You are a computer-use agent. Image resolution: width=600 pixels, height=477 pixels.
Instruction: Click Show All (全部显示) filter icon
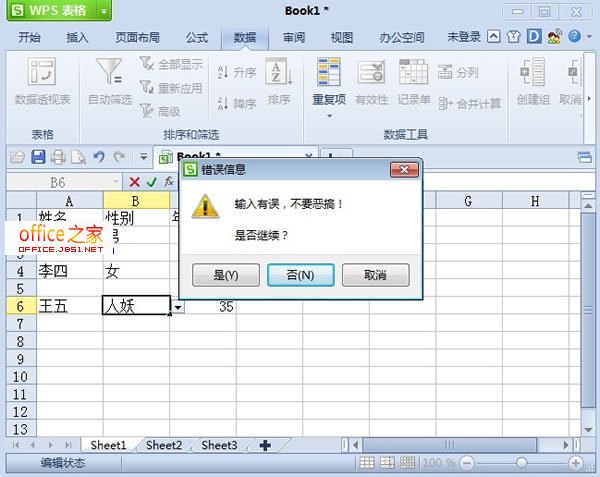[147, 63]
